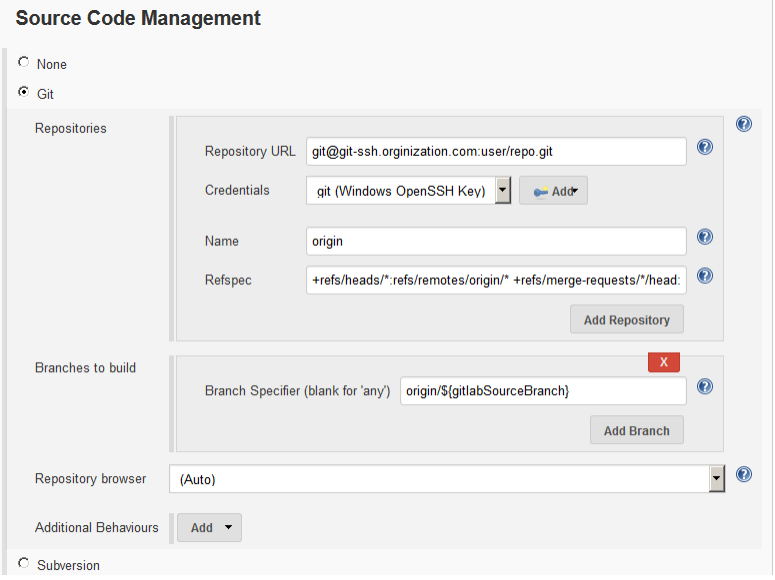Show help for the Name field
The height and width of the screenshot is (580, 775).
[x=704, y=237]
